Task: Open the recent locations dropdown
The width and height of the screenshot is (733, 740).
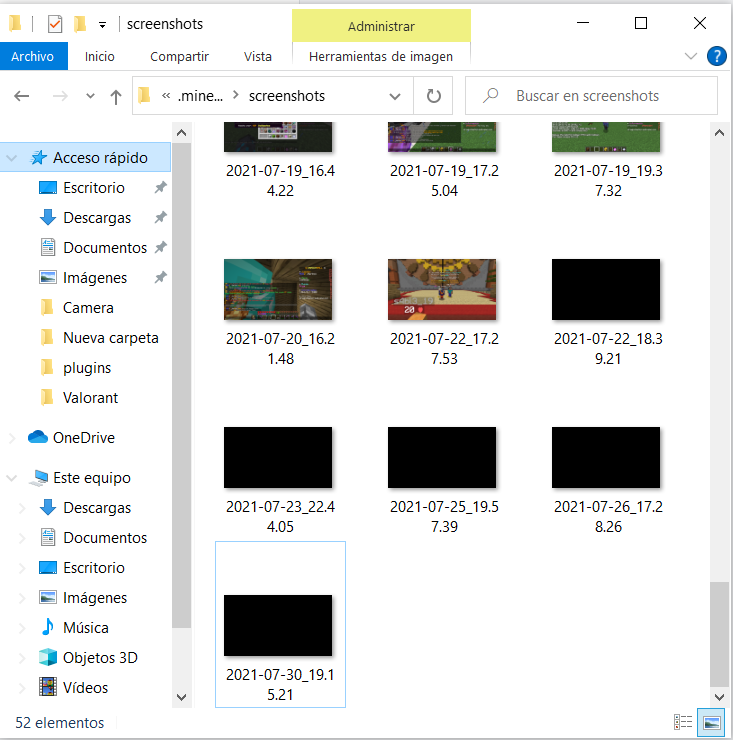Action: tap(90, 96)
